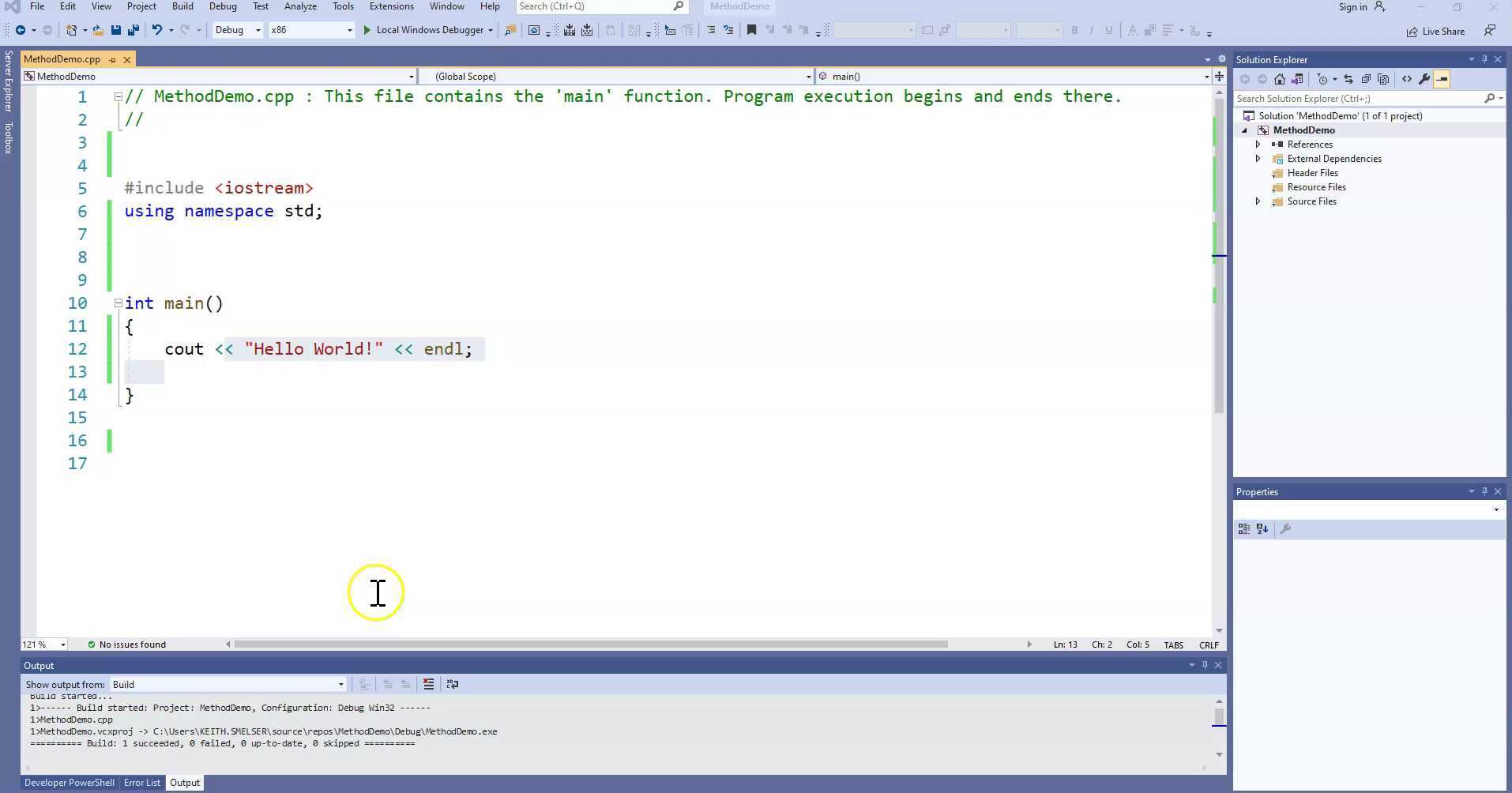
Task: Toggle a bookmark using the bookmark icon
Action: tap(750, 30)
